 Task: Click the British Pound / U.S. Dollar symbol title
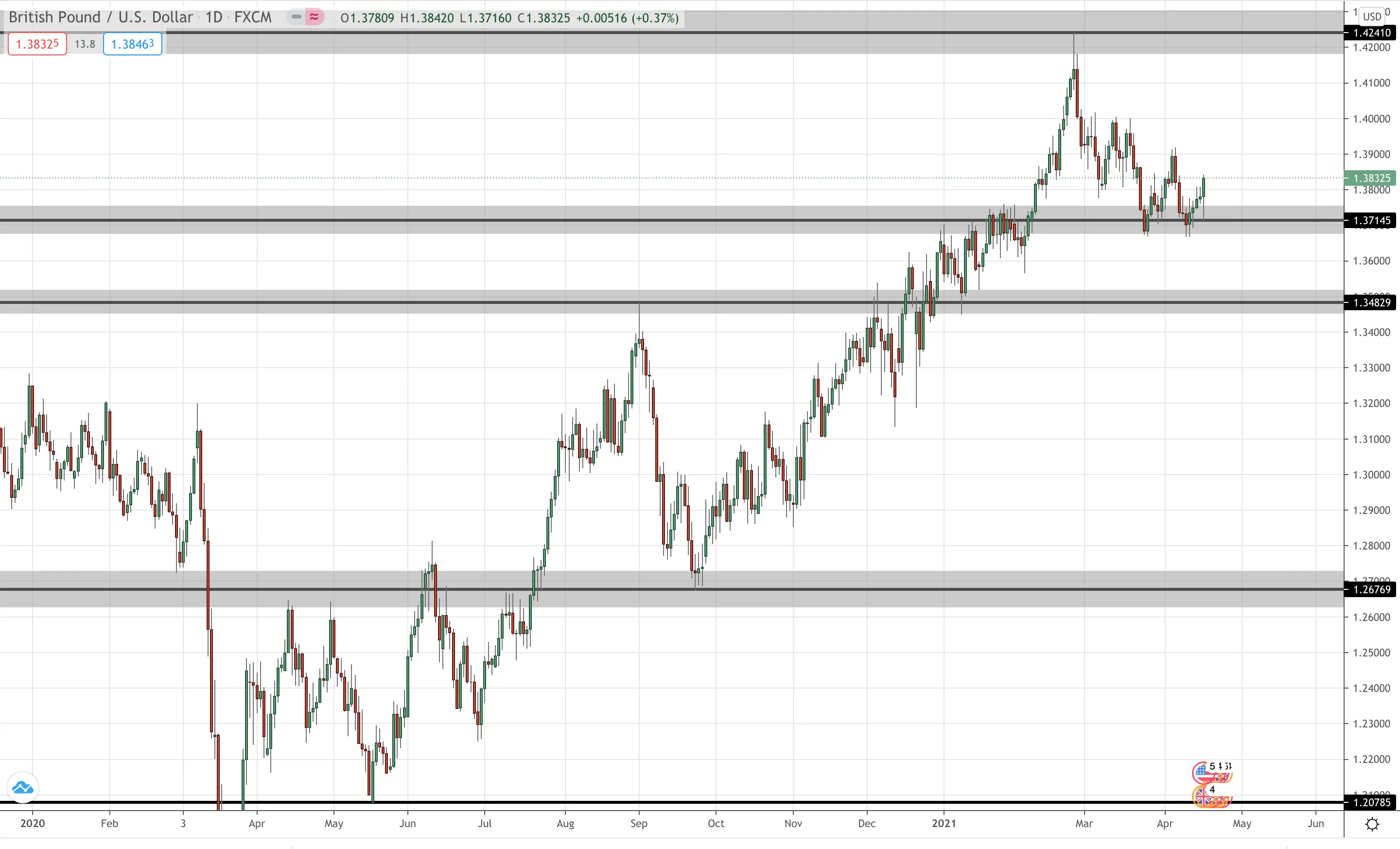pos(101,18)
